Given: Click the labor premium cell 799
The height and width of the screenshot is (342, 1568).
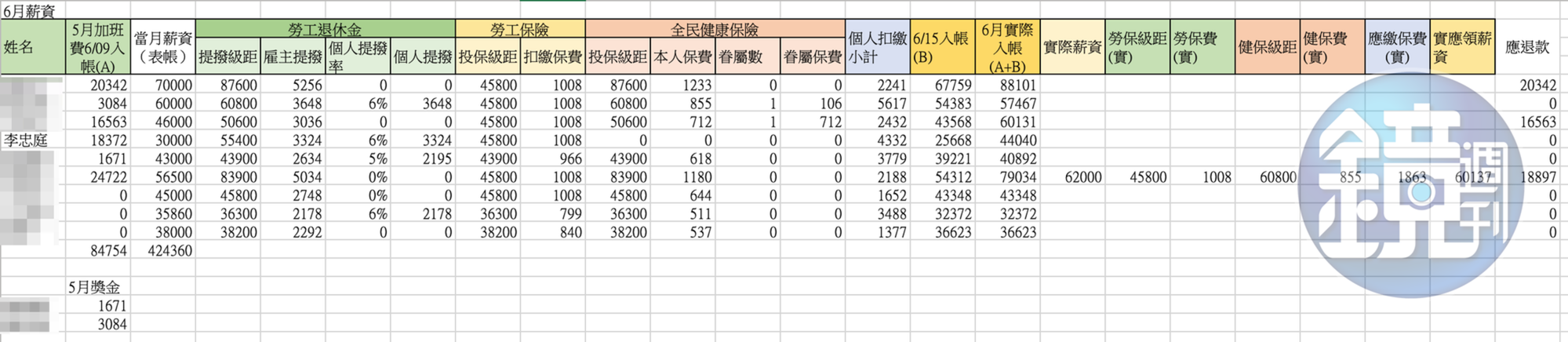Looking at the screenshot, I should click(552, 214).
